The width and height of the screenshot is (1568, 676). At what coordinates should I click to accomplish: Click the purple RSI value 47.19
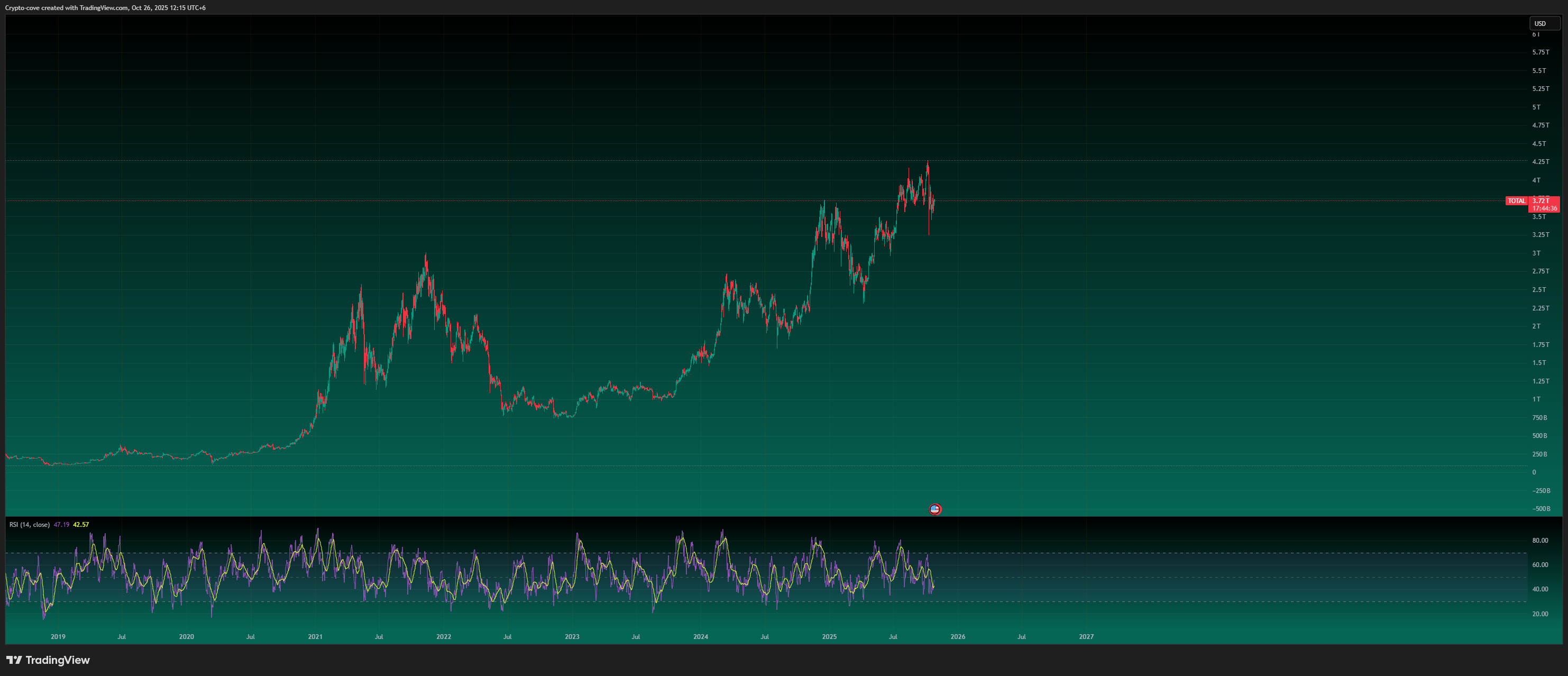[61, 524]
